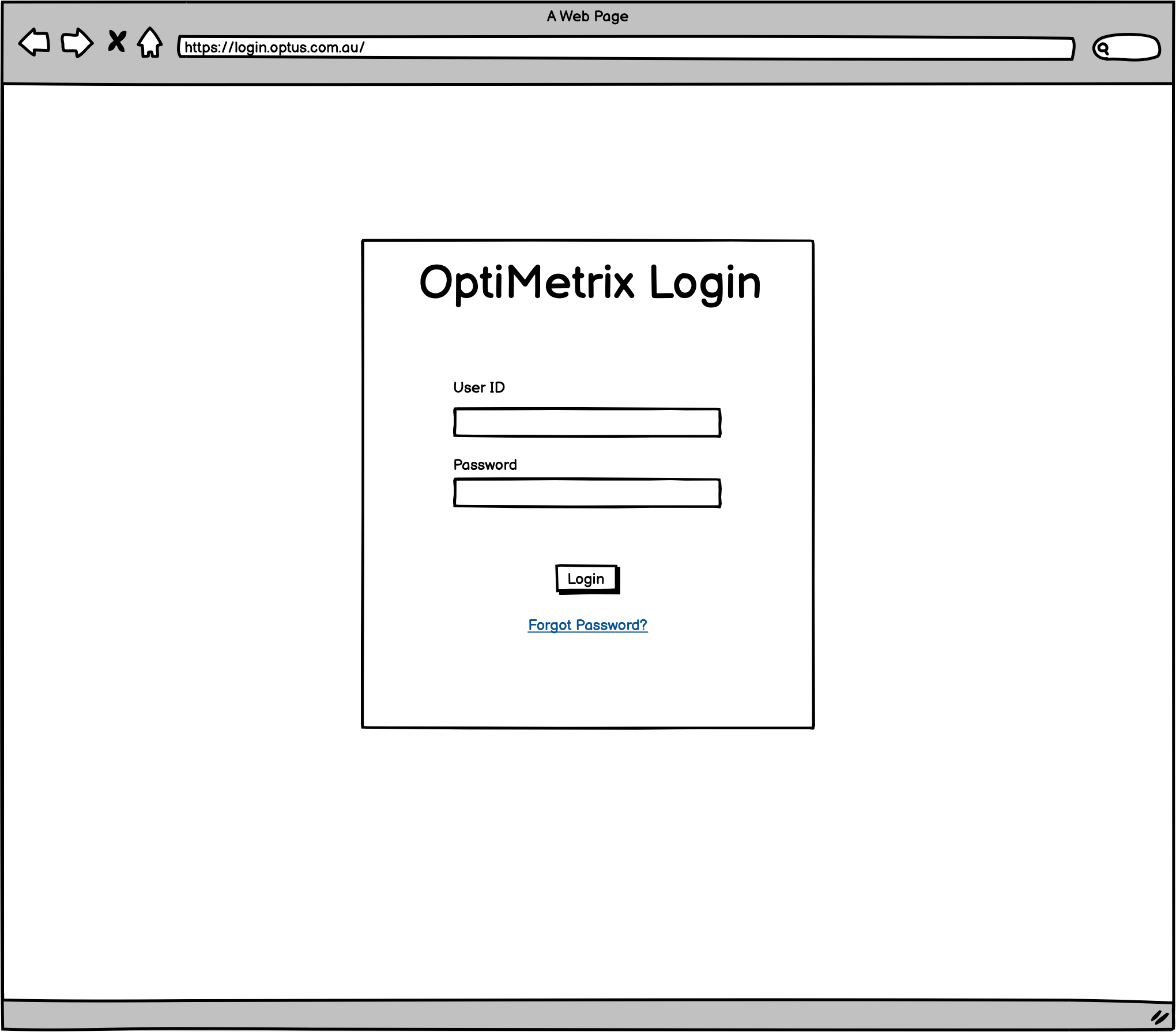Viewport: 1176px width, 1032px height.
Task: Open the Forgot Password? link
Action: [587, 625]
